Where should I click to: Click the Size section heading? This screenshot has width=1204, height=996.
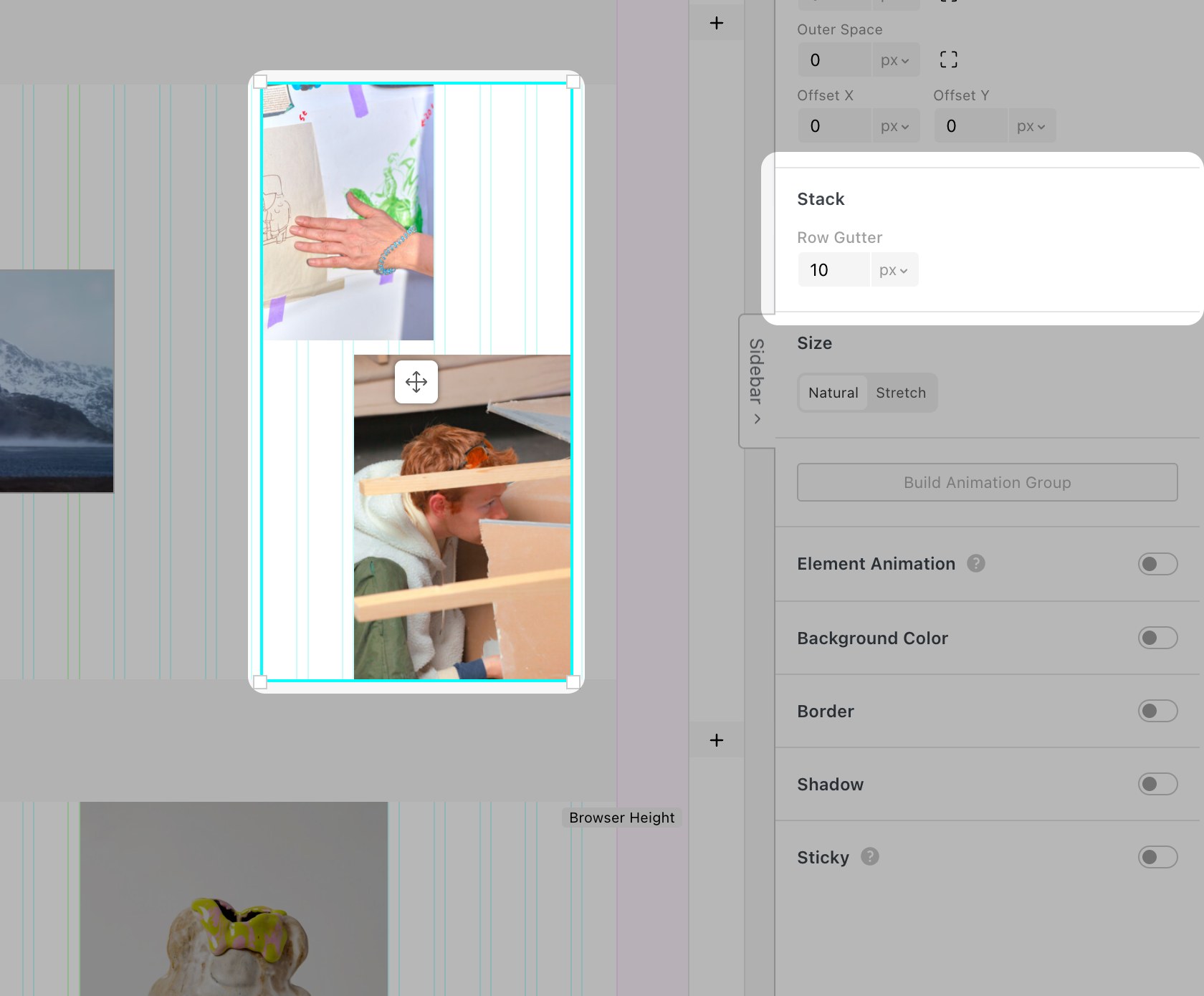click(x=814, y=343)
